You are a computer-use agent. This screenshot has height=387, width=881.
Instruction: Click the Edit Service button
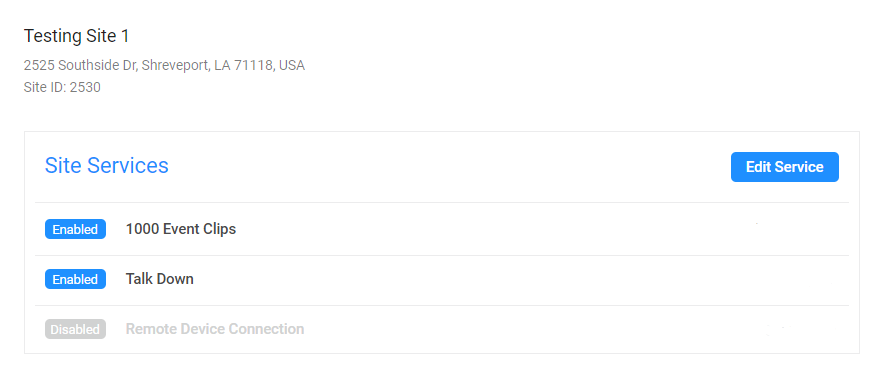(784, 167)
